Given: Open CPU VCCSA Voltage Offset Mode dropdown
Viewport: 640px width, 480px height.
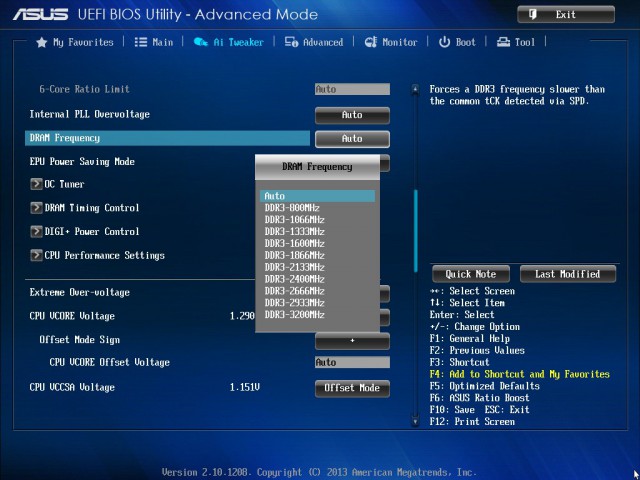Looking at the screenshot, I should (352, 388).
